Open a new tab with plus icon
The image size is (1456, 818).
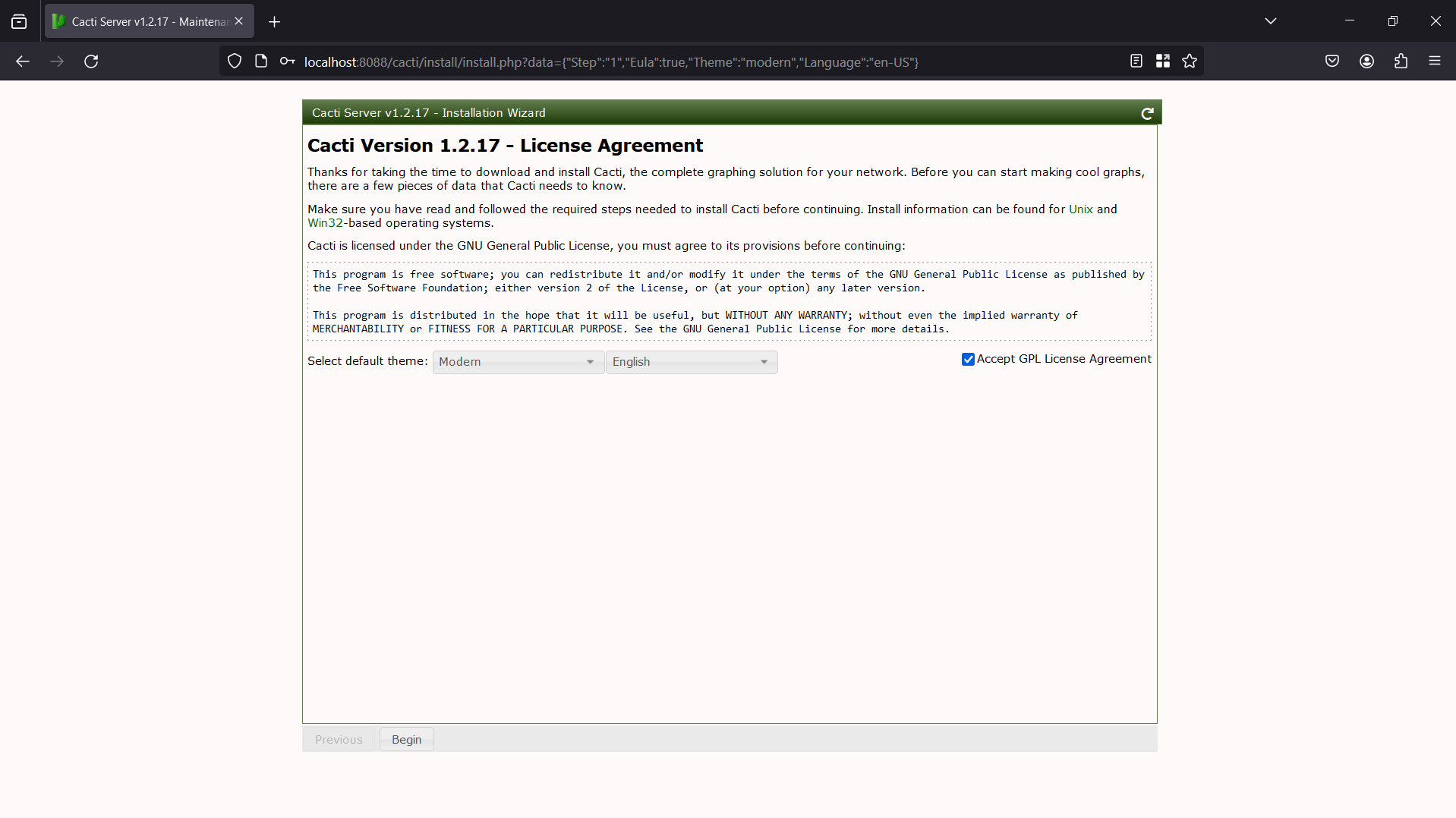pyautogui.click(x=275, y=22)
